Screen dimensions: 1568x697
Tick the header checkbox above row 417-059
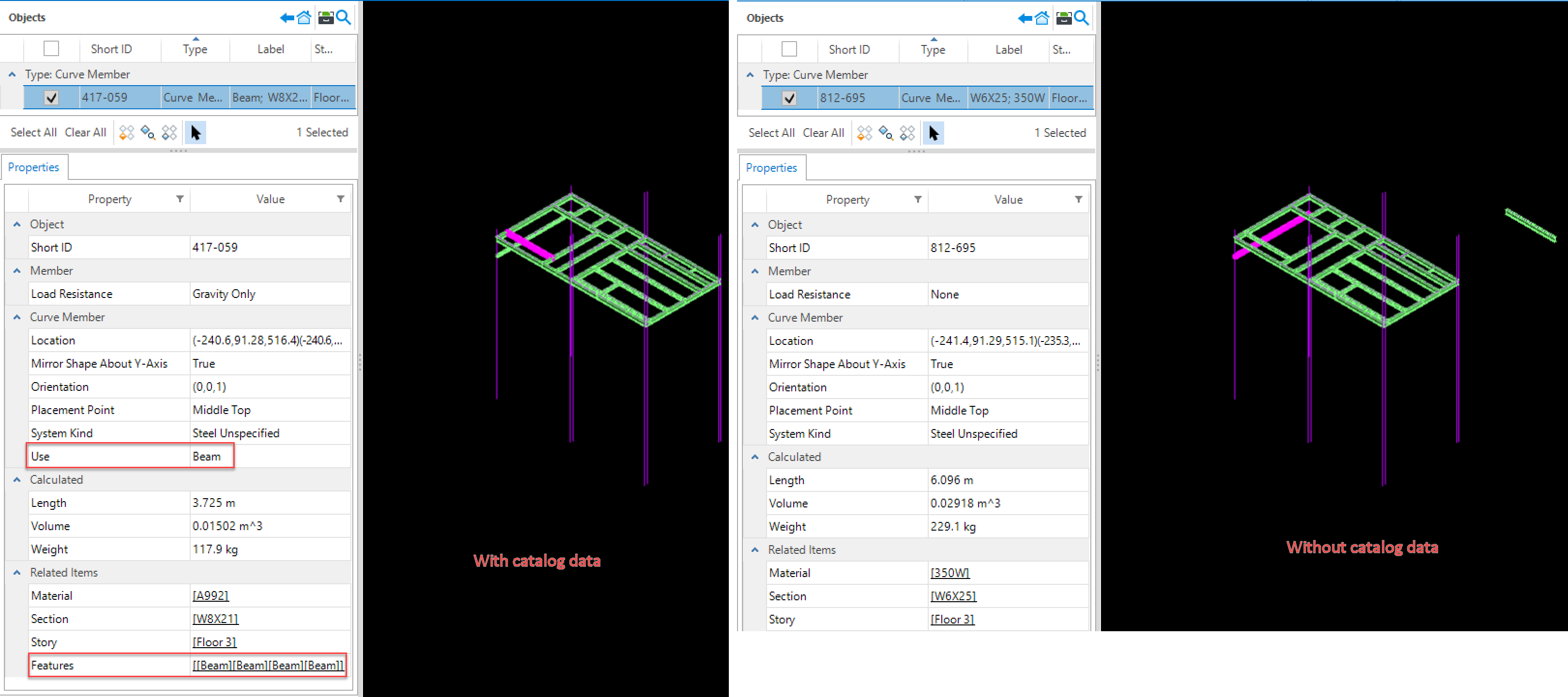(51, 49)
